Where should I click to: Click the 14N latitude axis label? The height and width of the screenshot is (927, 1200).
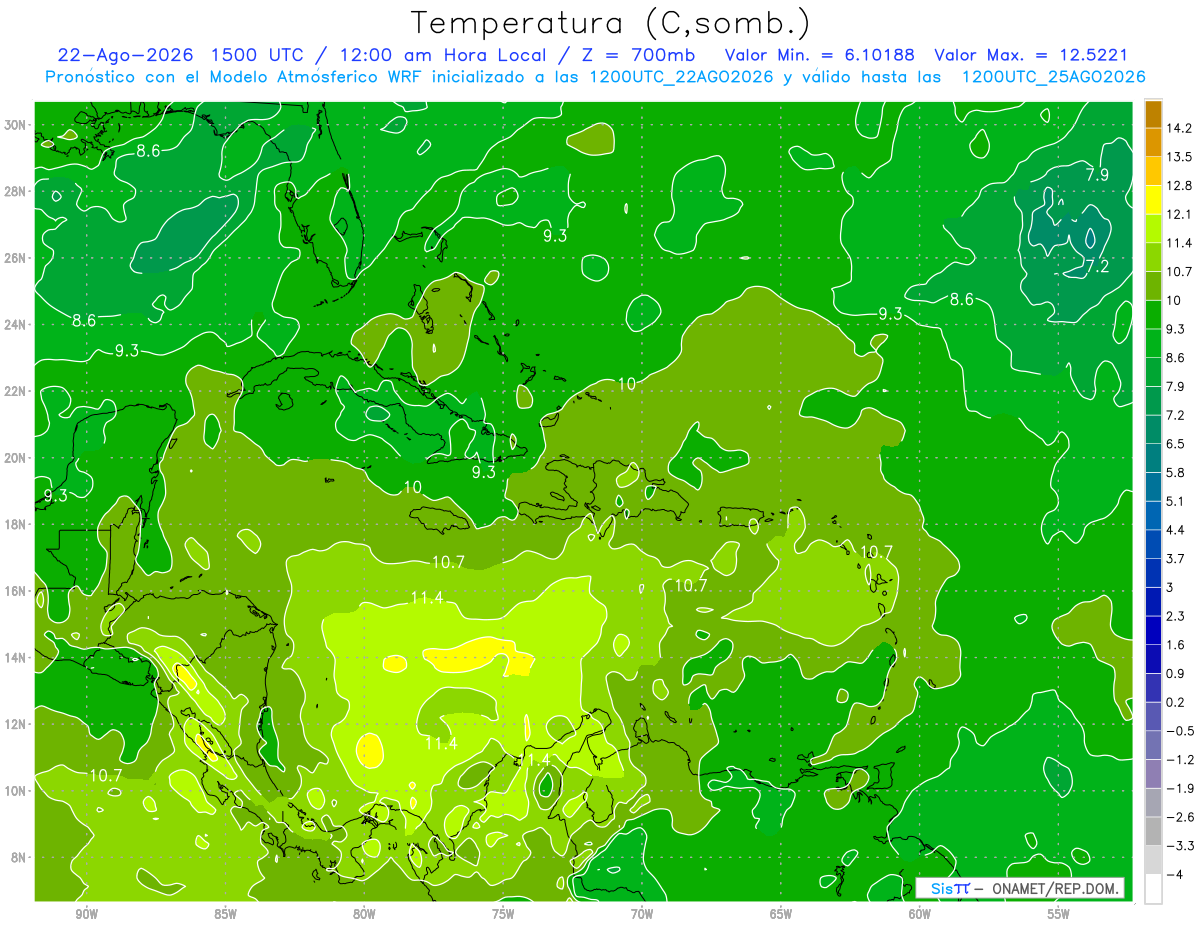pyautogui.click(x=15, y=658)
